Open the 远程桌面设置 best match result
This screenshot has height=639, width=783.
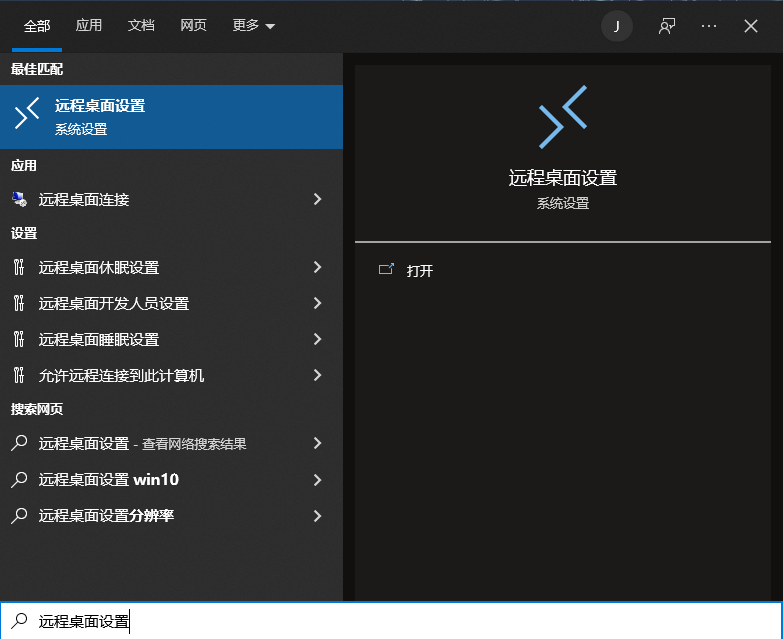pos(171,117)
